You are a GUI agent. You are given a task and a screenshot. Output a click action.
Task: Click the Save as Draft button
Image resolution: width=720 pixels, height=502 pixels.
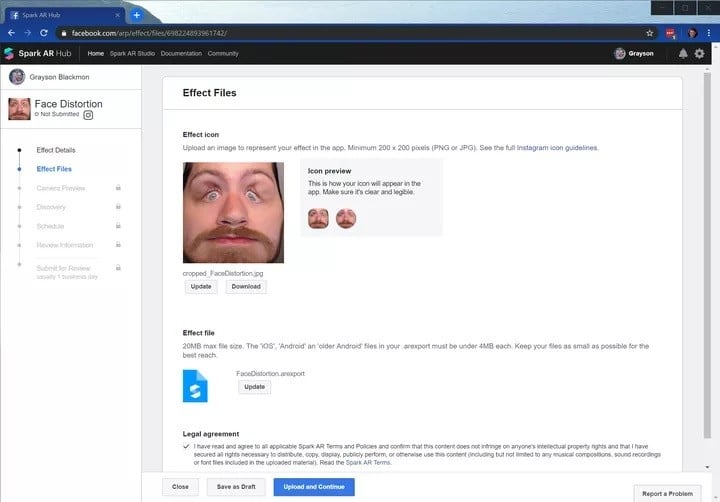click(x=236, y=487)
